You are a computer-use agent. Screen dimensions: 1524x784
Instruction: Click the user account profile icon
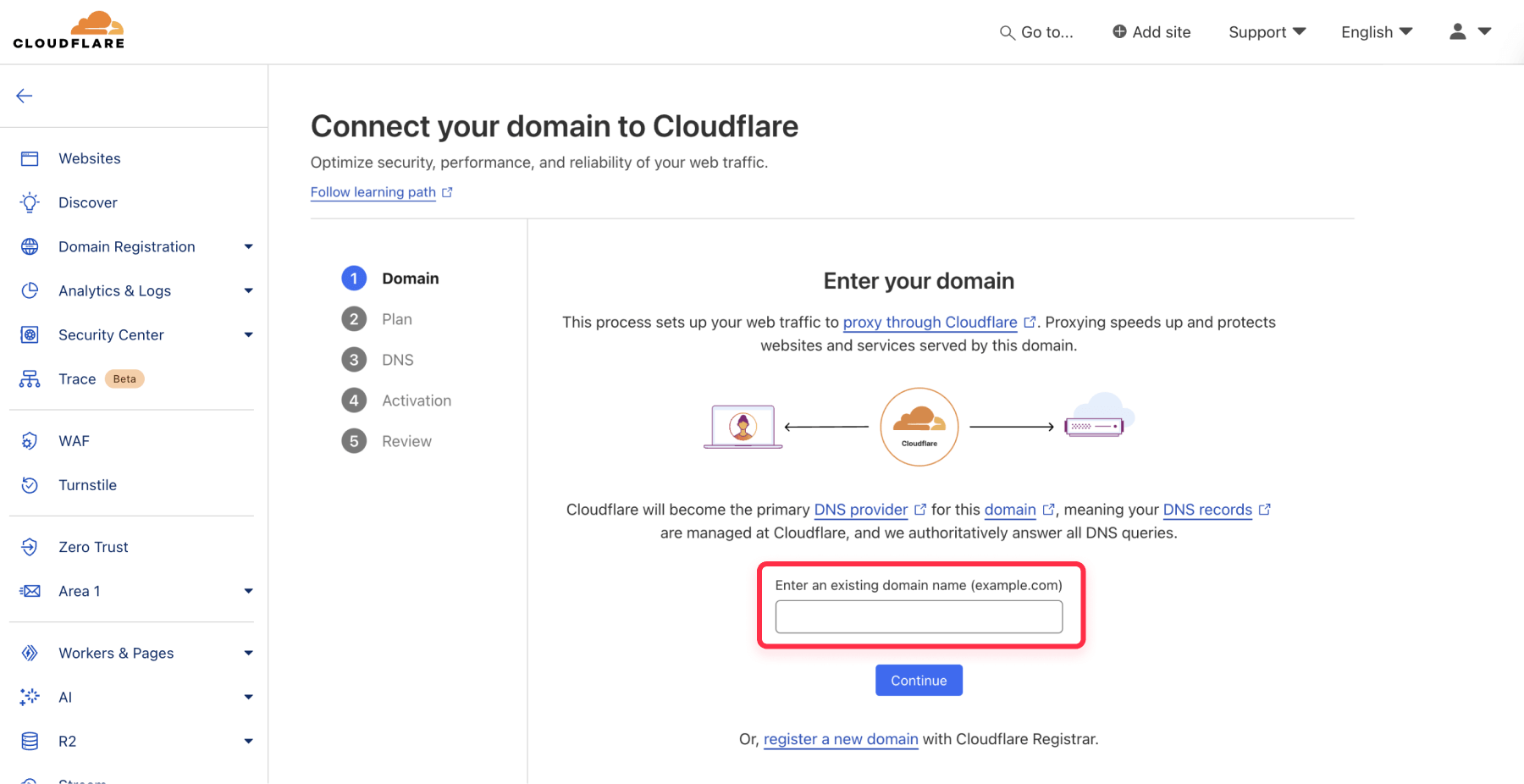point(1457,31)
